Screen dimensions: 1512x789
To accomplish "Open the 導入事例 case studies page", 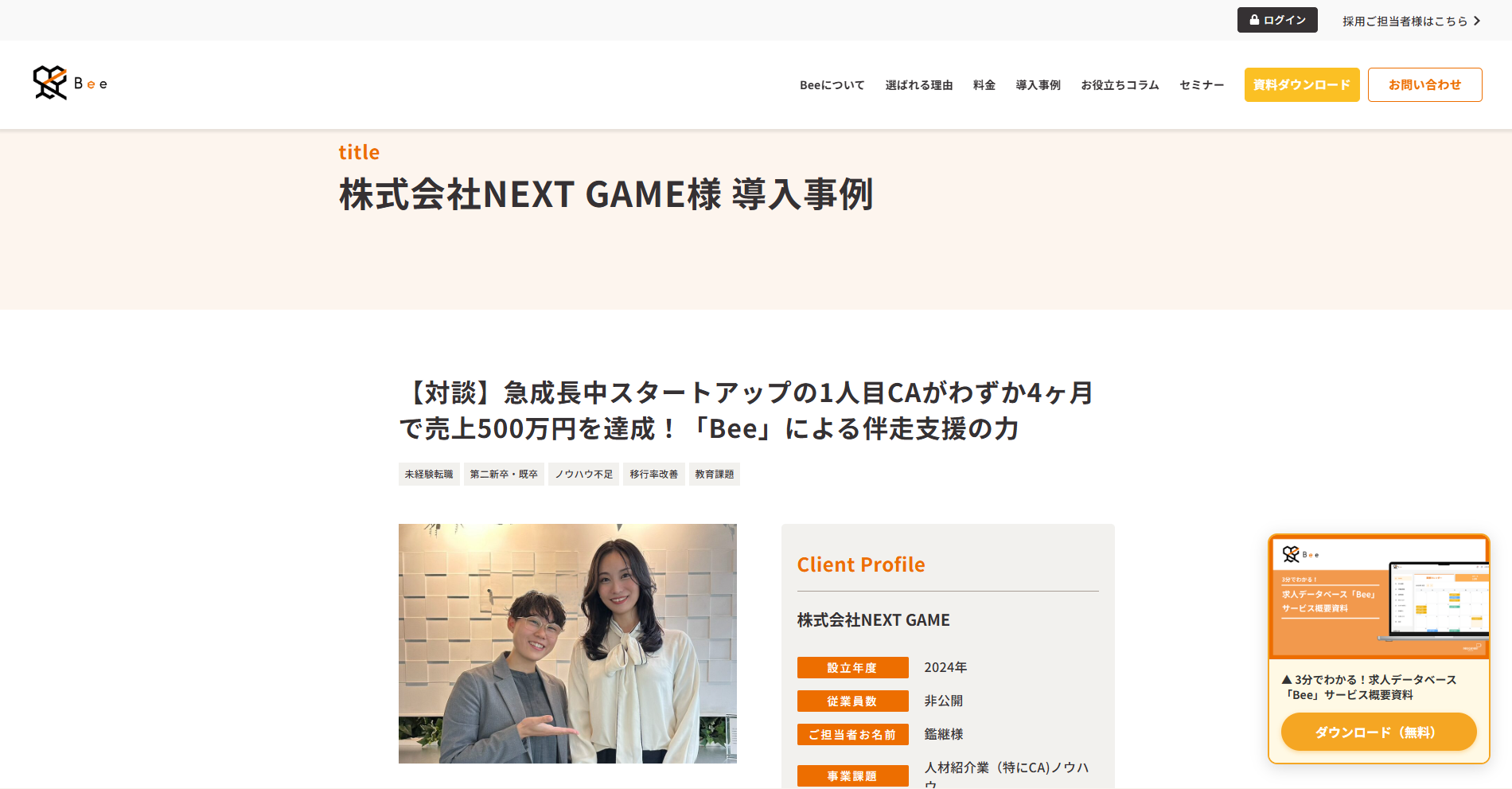I will point(1038,85).
